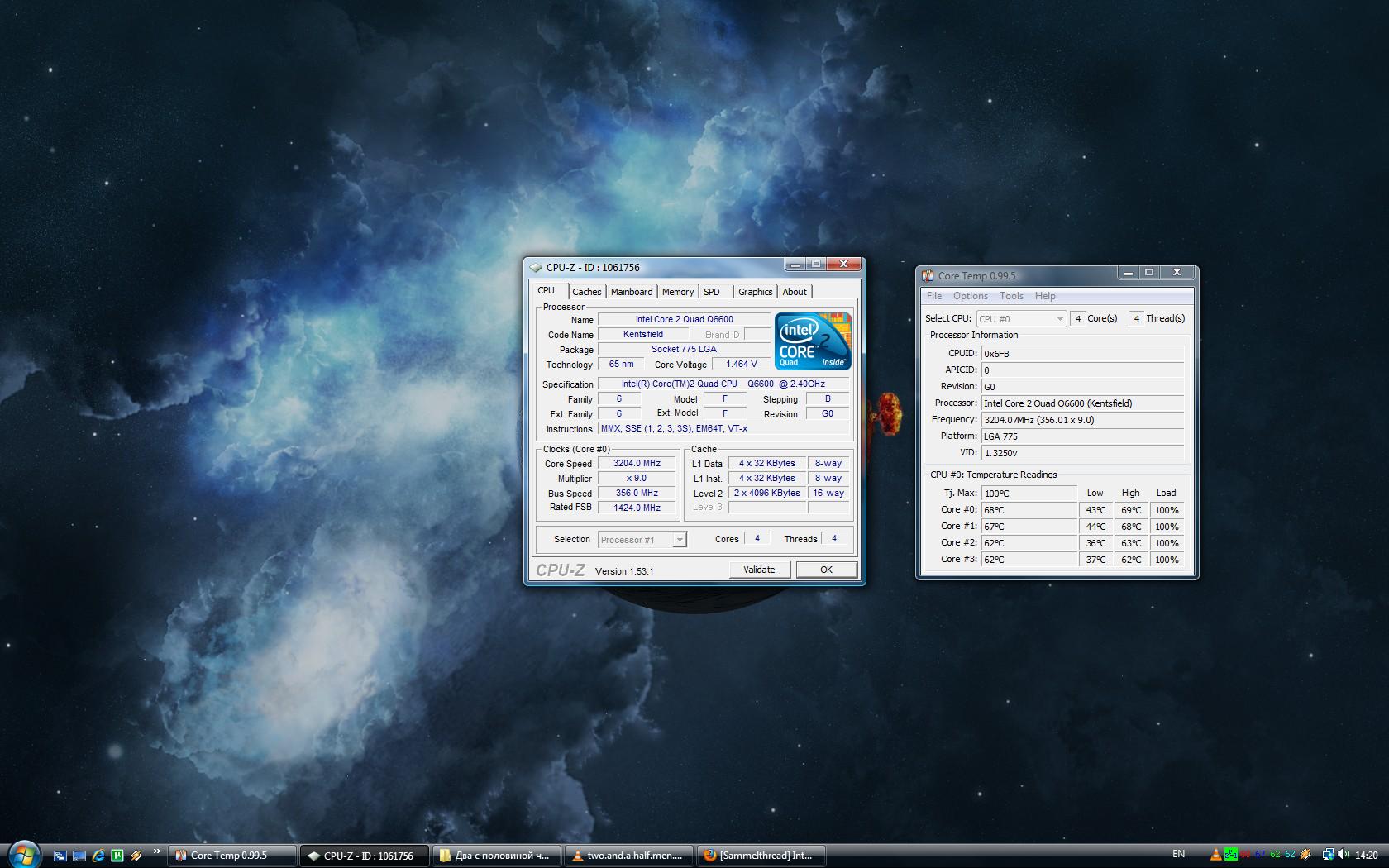Switch to the Caches tab in CPU-Z

point(586,292)
